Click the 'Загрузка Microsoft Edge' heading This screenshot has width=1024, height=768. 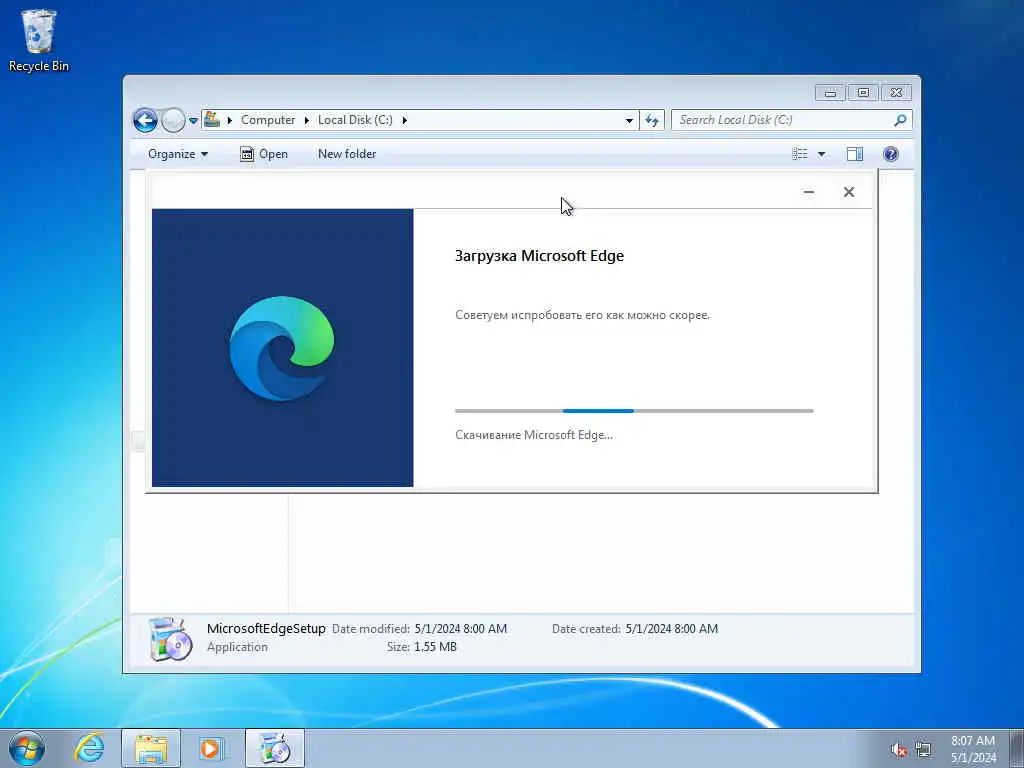pyautogui.click(x=539, y=256)
